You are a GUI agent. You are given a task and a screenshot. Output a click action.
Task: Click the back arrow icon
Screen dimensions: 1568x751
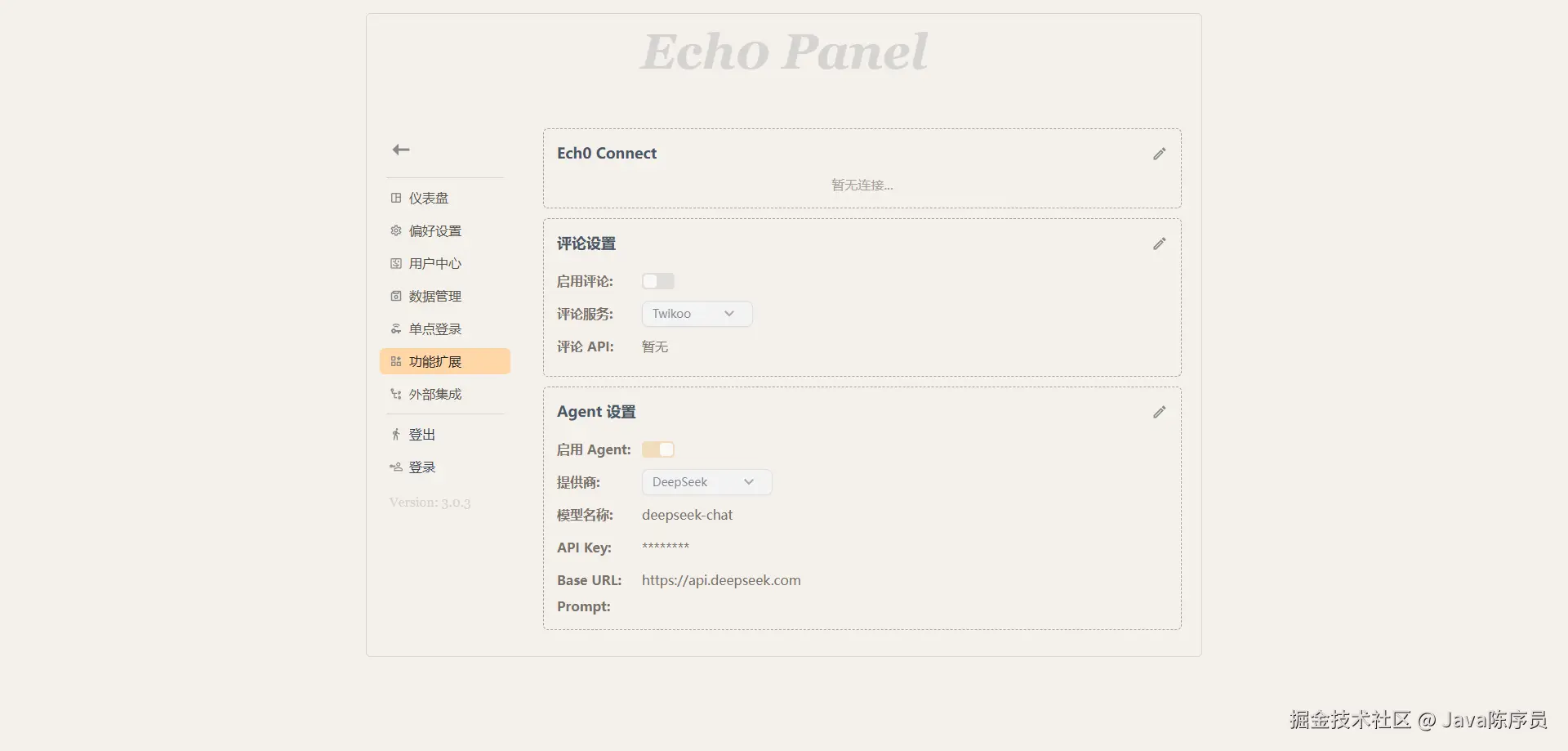pos(401,150)
